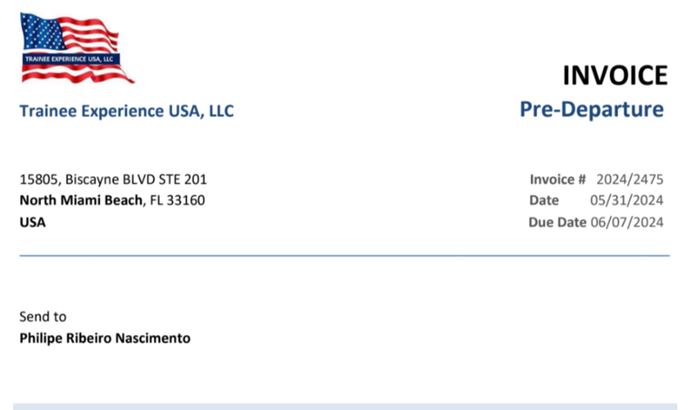Click the Invoice # label
This screenshot has width=700, height=410.
[558, 180]
